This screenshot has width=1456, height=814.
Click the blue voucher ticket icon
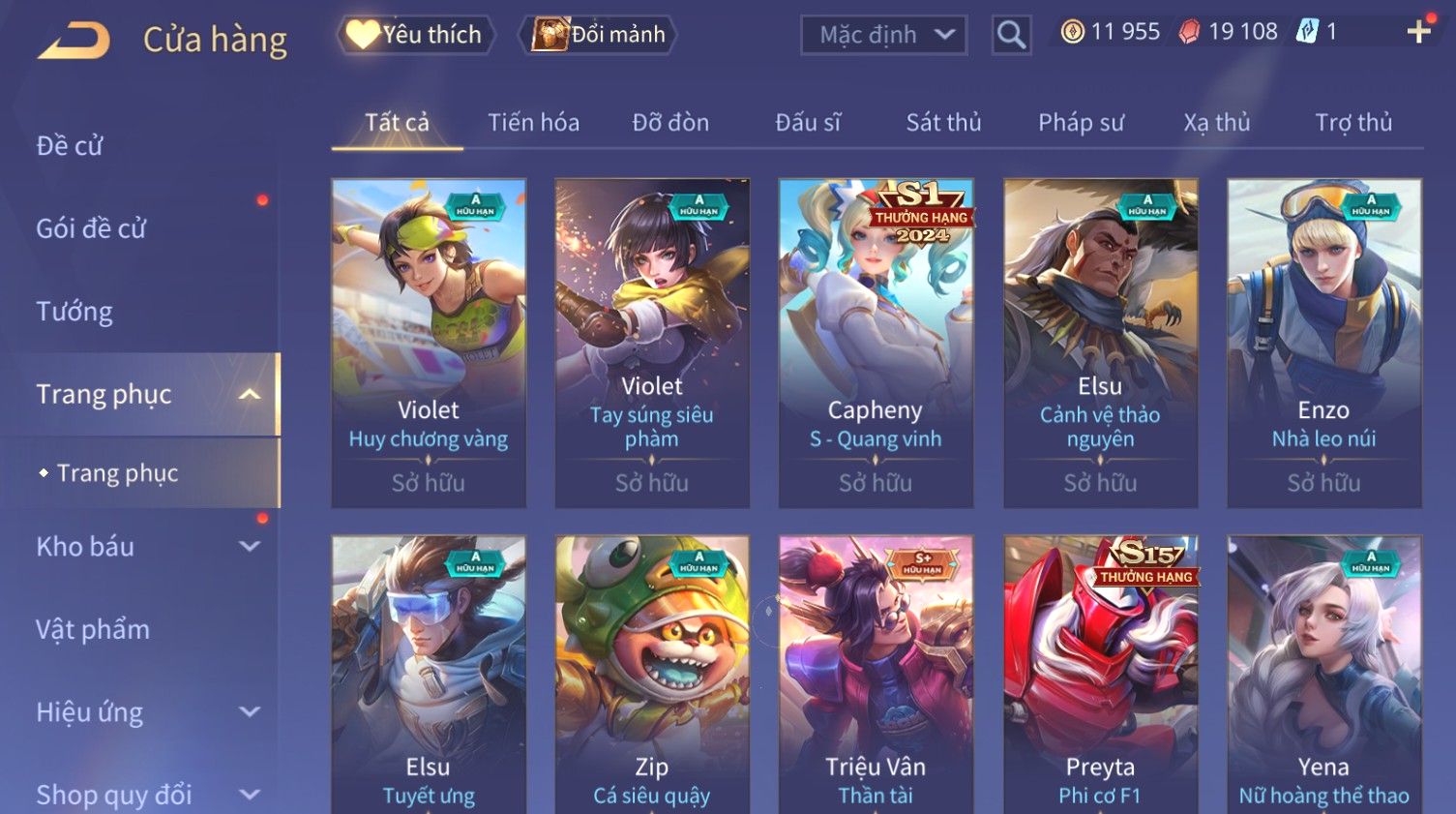point(1307,32)
